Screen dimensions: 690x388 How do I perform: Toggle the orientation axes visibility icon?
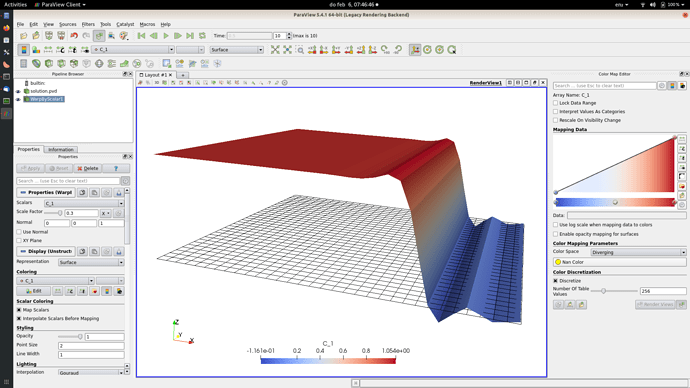tap(415, 50)
